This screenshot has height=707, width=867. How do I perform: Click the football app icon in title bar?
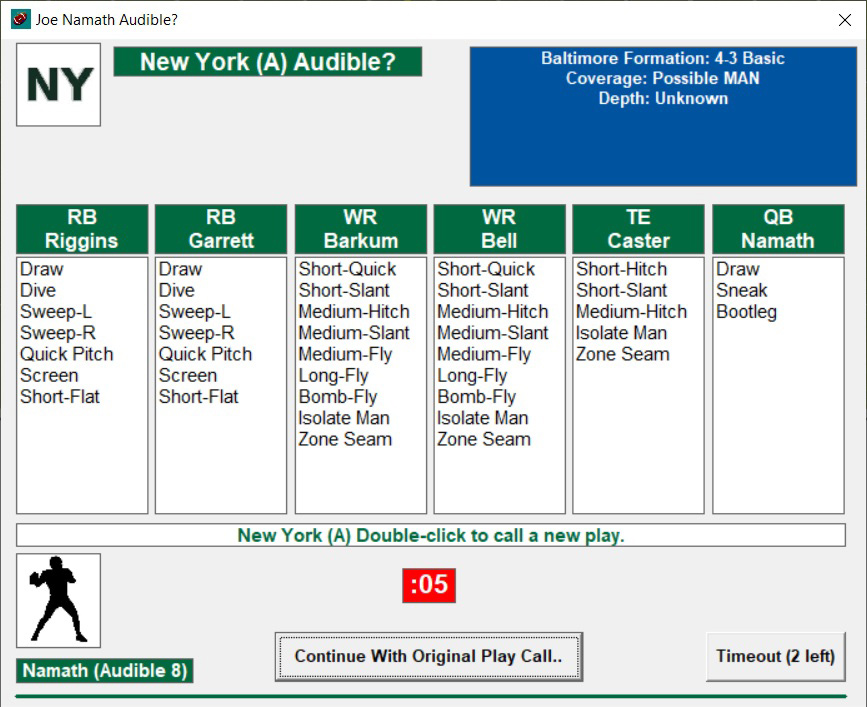(x=20, y=19)
